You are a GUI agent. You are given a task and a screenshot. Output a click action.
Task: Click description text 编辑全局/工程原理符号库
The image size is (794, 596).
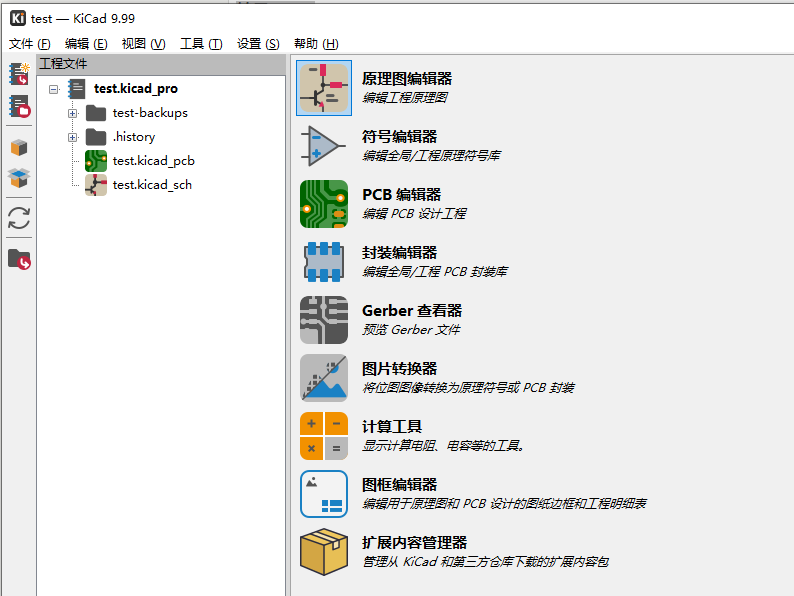(x=431, y=155)
